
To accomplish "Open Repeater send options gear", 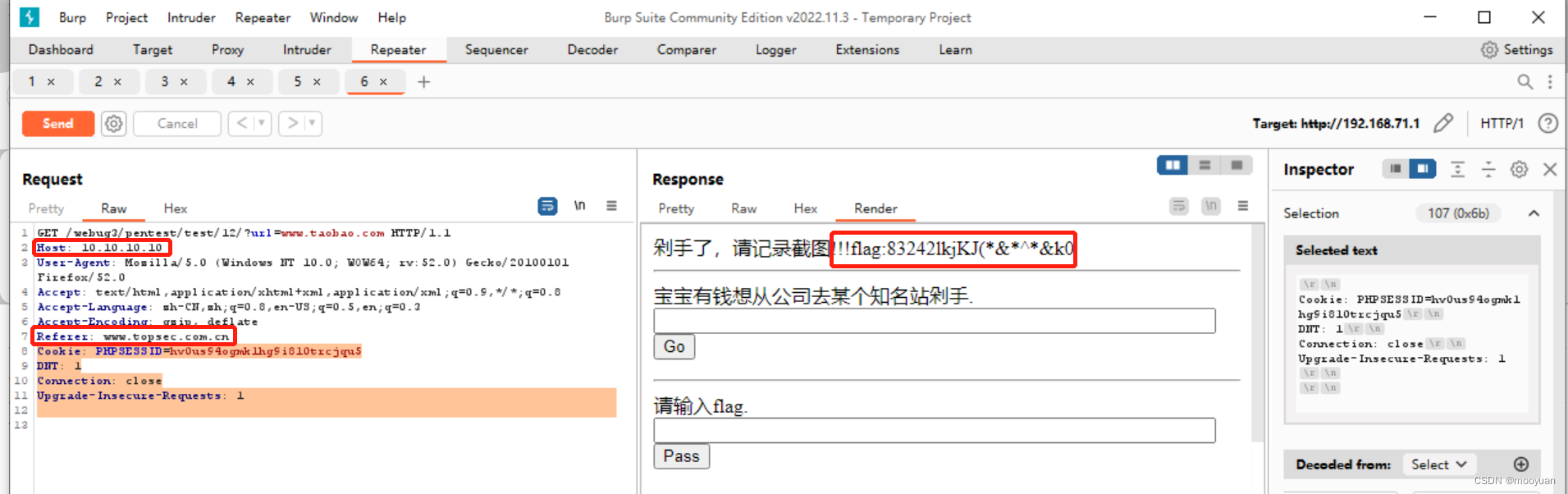I will coord(113,123).
